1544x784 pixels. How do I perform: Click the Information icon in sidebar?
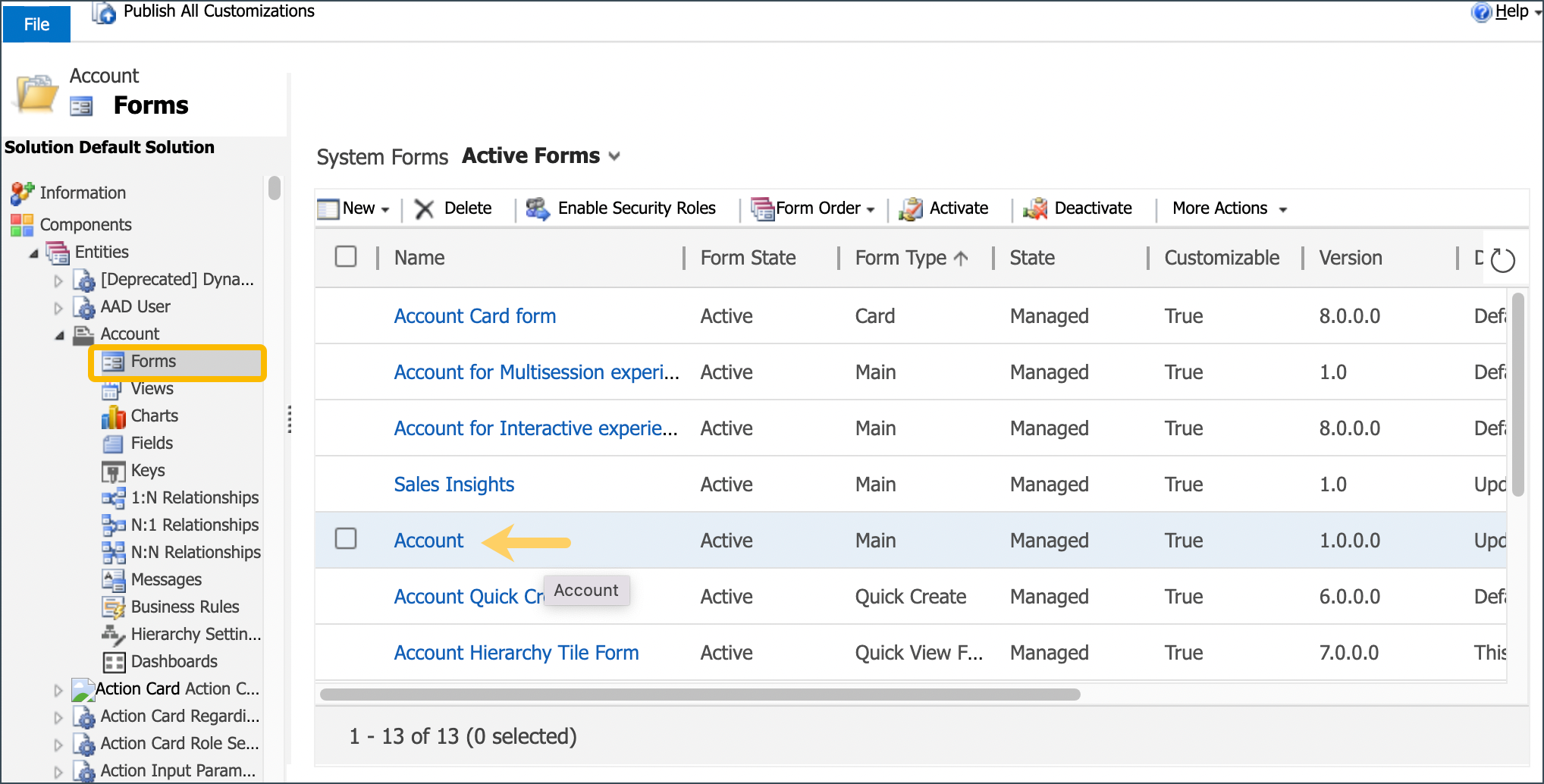point(22,193)
